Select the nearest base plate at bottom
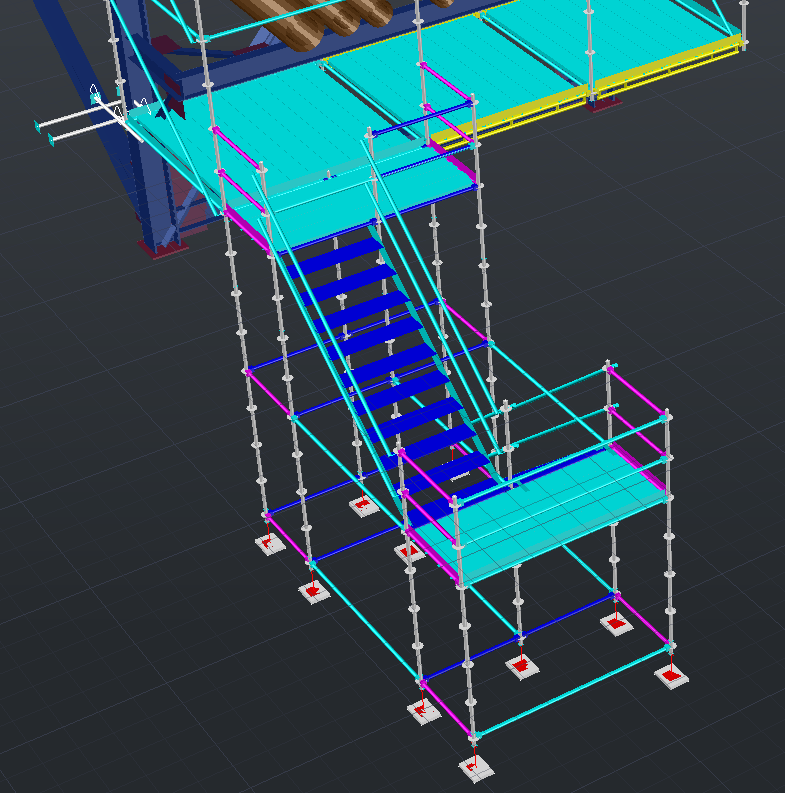 pyautogui.click(x=474, y=767)
